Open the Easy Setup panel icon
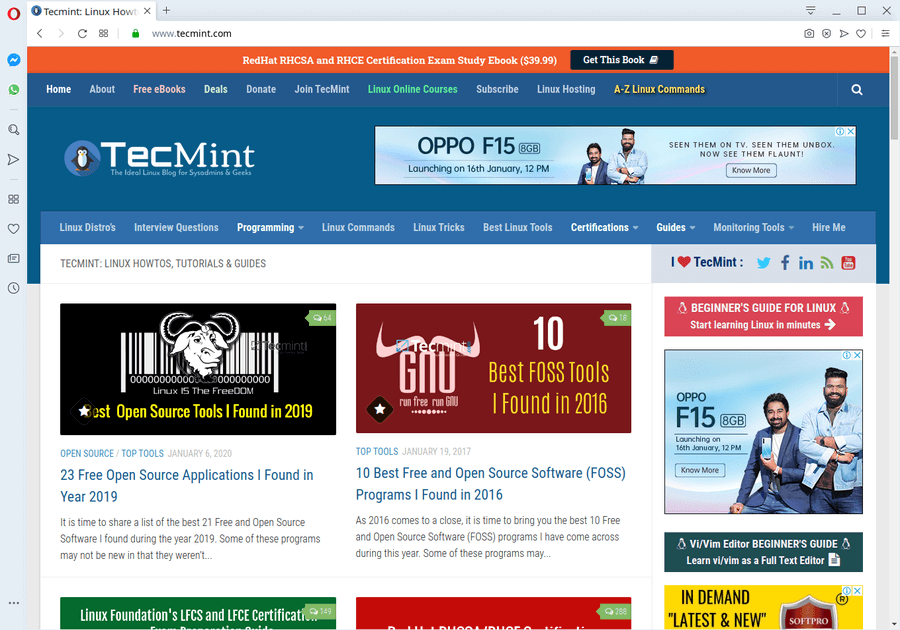The height and width of the screenshot is (630, 900). [x=886, y=33]
